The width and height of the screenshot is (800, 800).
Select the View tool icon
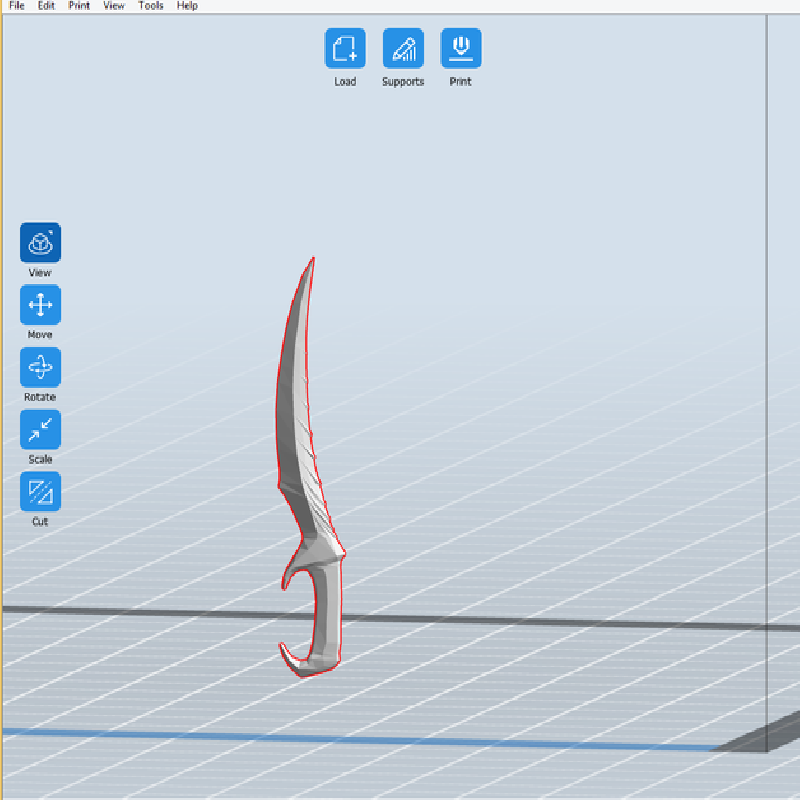coord(40,242)
